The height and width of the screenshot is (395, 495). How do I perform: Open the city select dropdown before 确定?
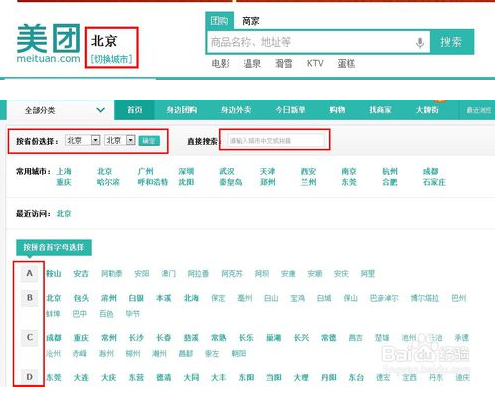pos(119,140)
